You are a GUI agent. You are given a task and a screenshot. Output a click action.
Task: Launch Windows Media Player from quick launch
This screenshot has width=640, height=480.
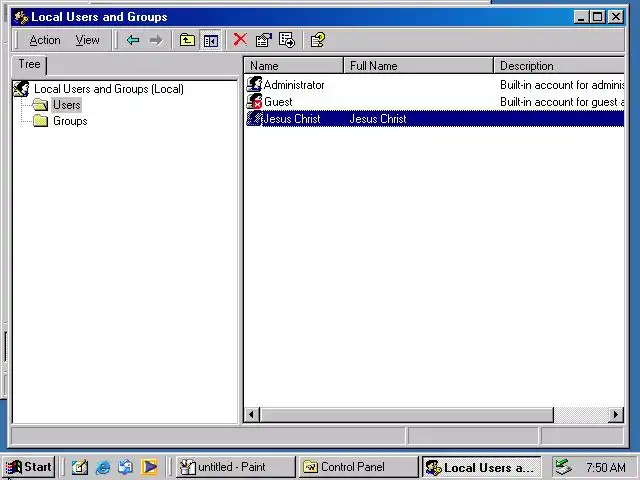click(149, 467)
